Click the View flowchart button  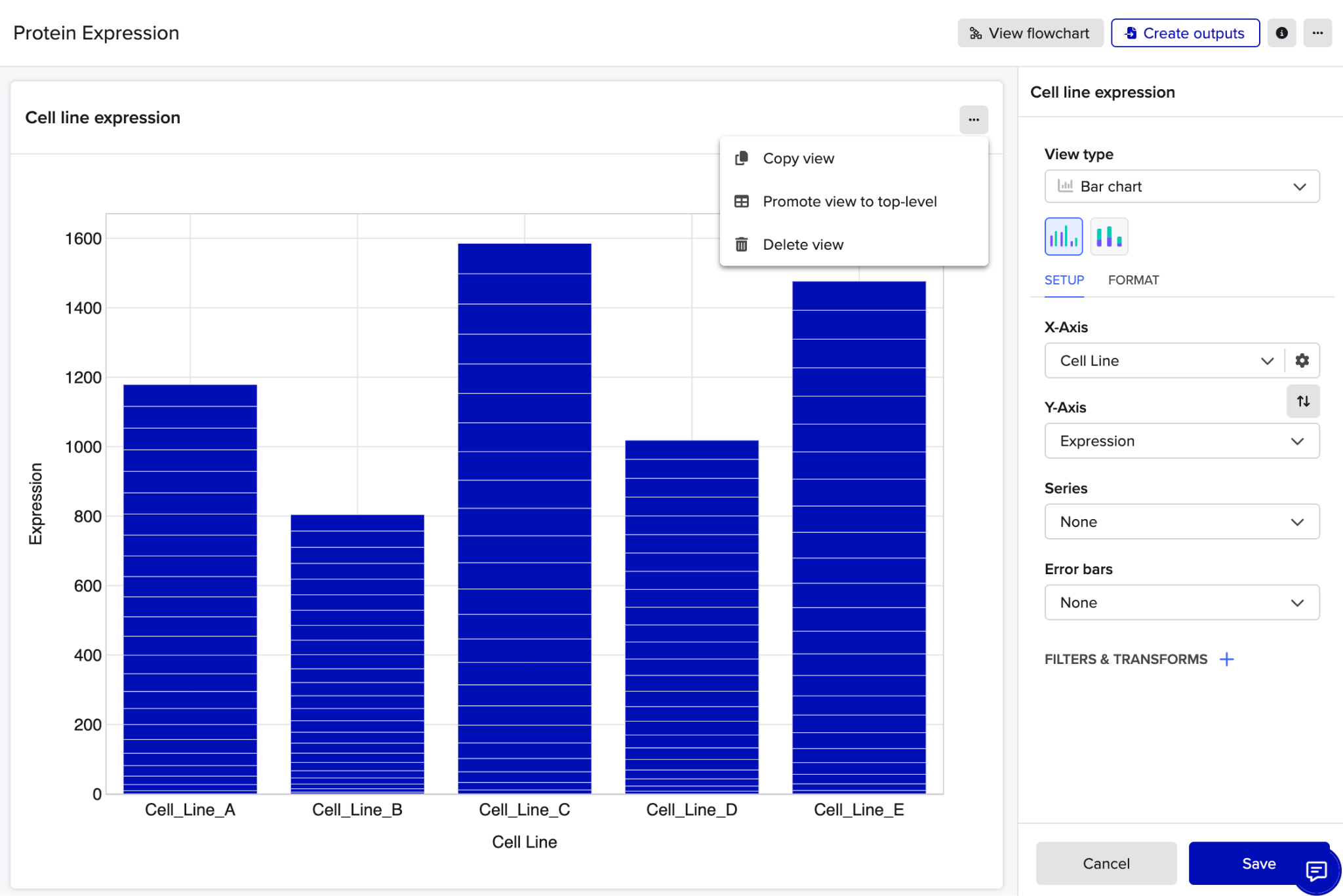(x=1030, y=33)
